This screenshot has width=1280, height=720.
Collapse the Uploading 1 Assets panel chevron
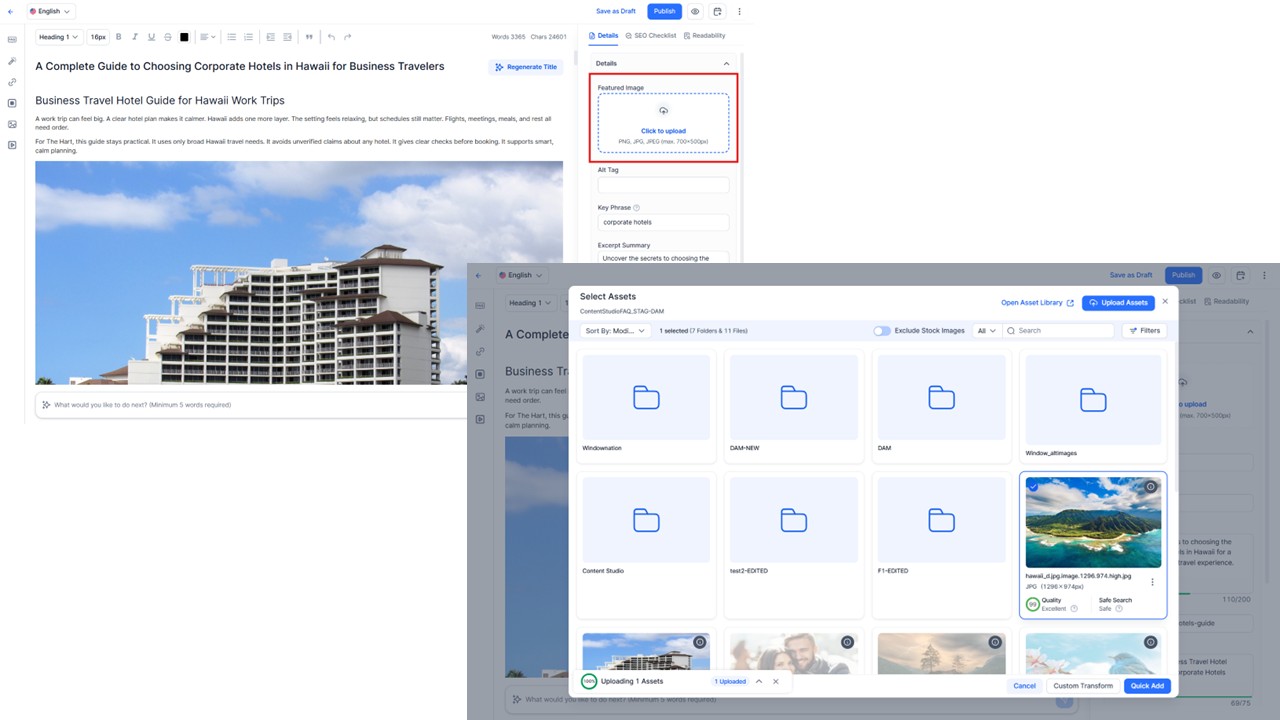(x=759, y=681)
